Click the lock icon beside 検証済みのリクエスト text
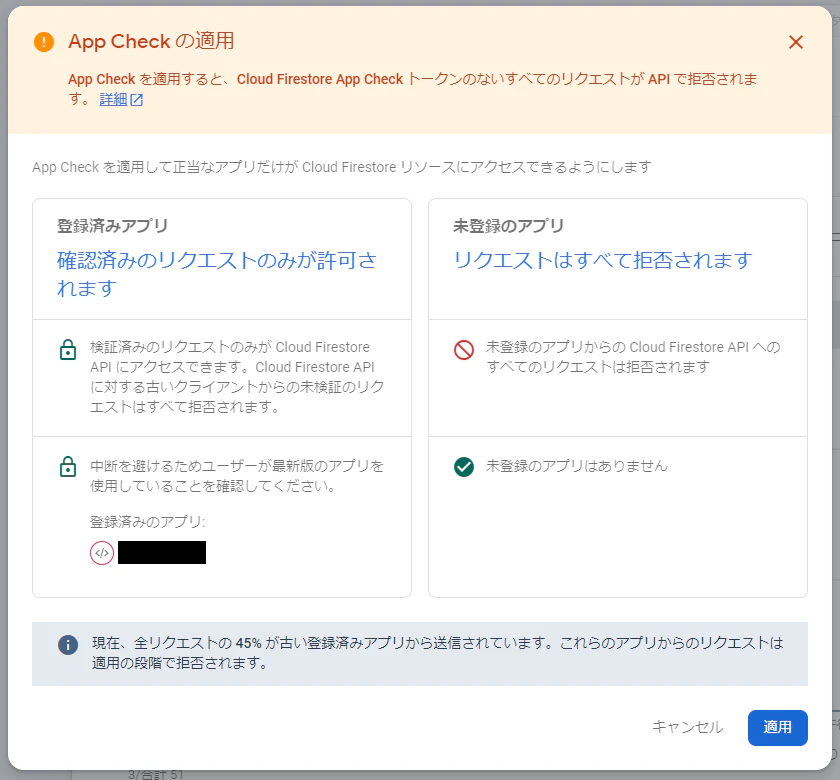Viewport: 840px width, 780px height. click(68, 349)
